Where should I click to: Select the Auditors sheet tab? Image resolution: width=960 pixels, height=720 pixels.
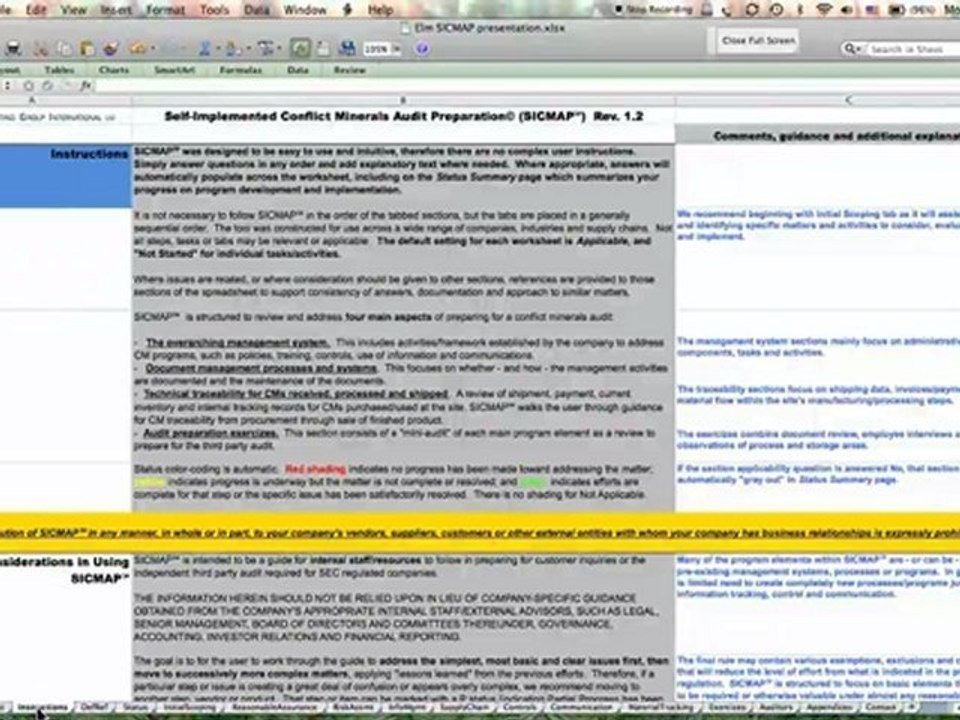[776, 707]
